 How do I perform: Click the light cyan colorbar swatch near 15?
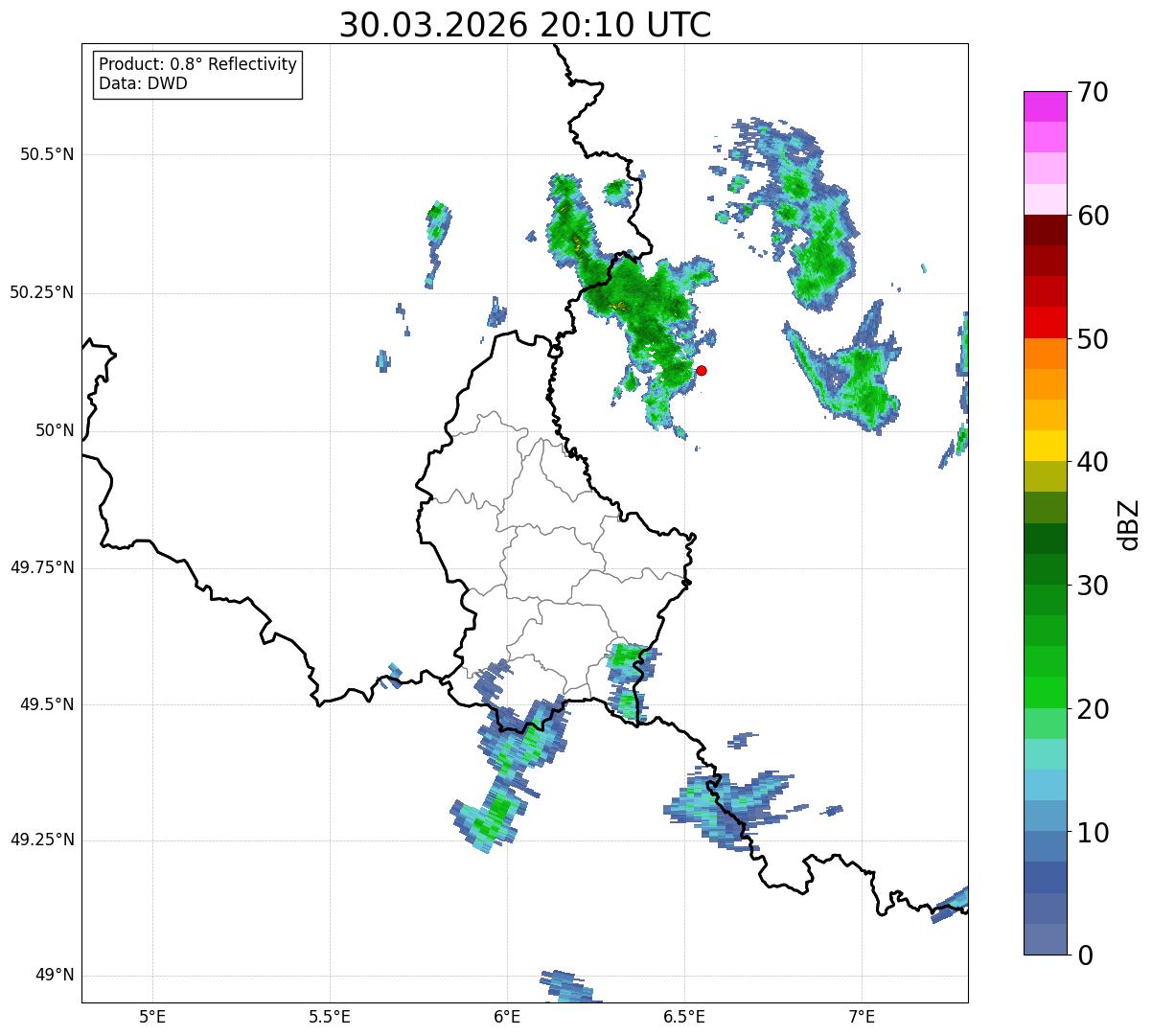[x=1046, y=754]
